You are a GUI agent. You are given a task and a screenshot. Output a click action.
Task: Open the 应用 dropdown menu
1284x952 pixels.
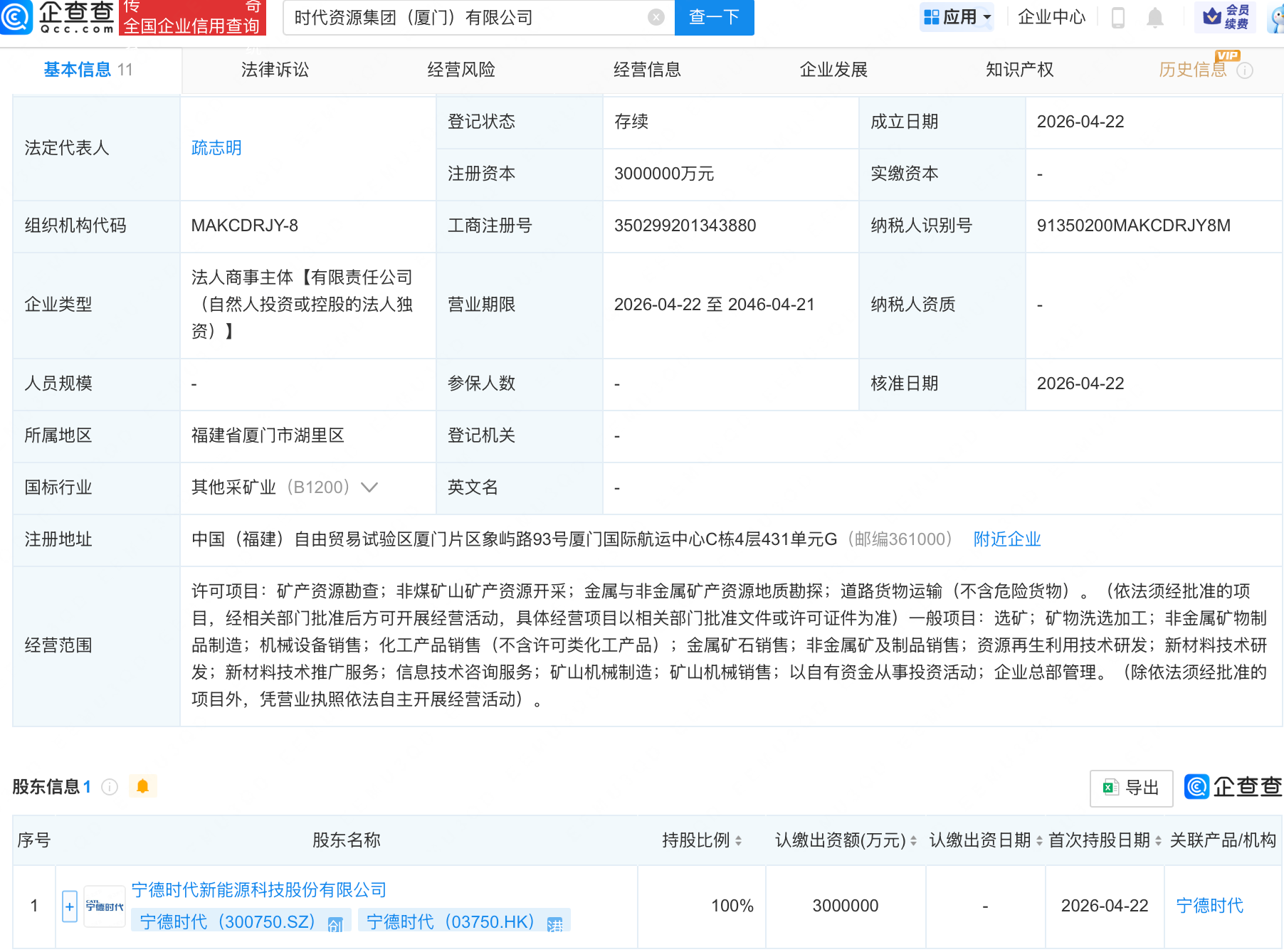[957, 17]
